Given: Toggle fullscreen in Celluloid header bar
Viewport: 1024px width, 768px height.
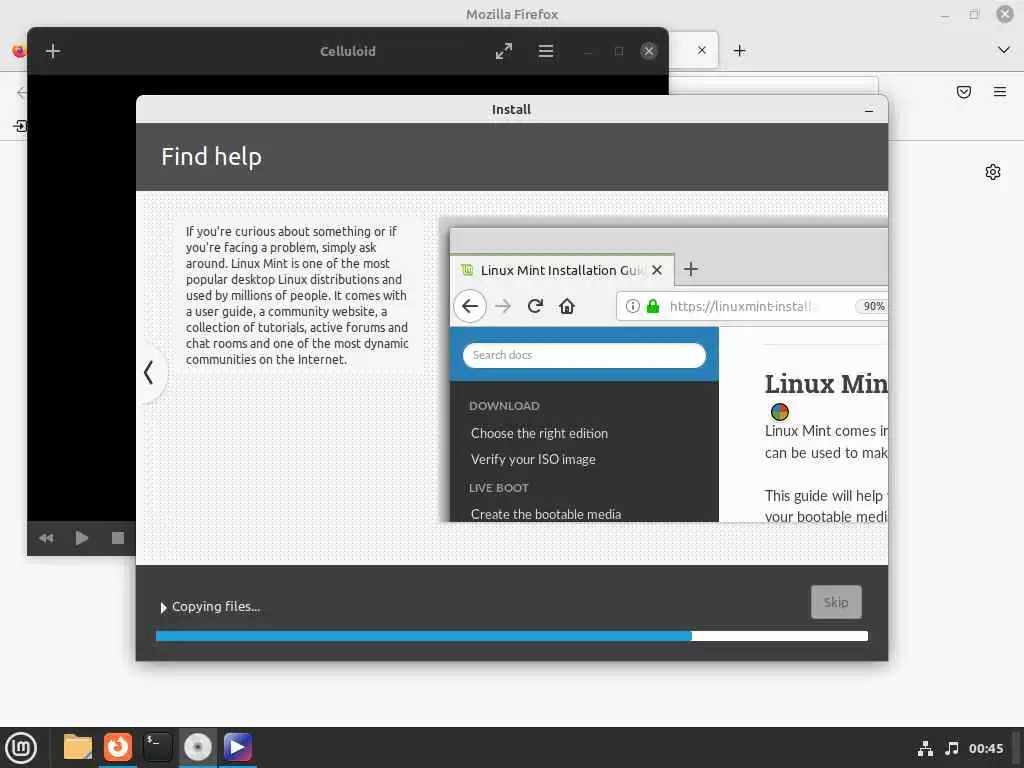Looking at the screenshot, I should click(504, 51).
